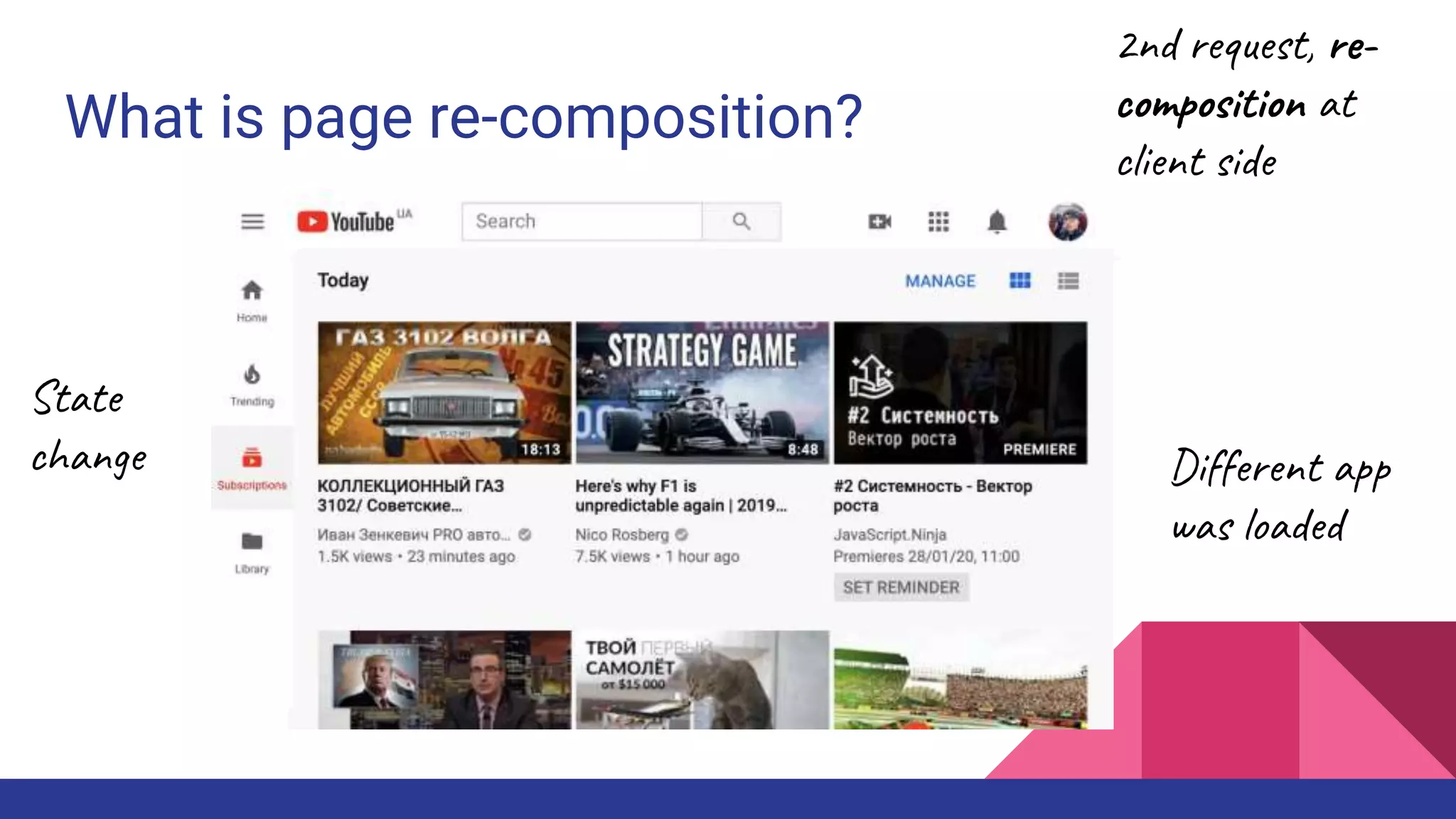This screenshot has height=819, width=1456.
Task: Open the notifications bell
Action: click(x=997, y=222)
